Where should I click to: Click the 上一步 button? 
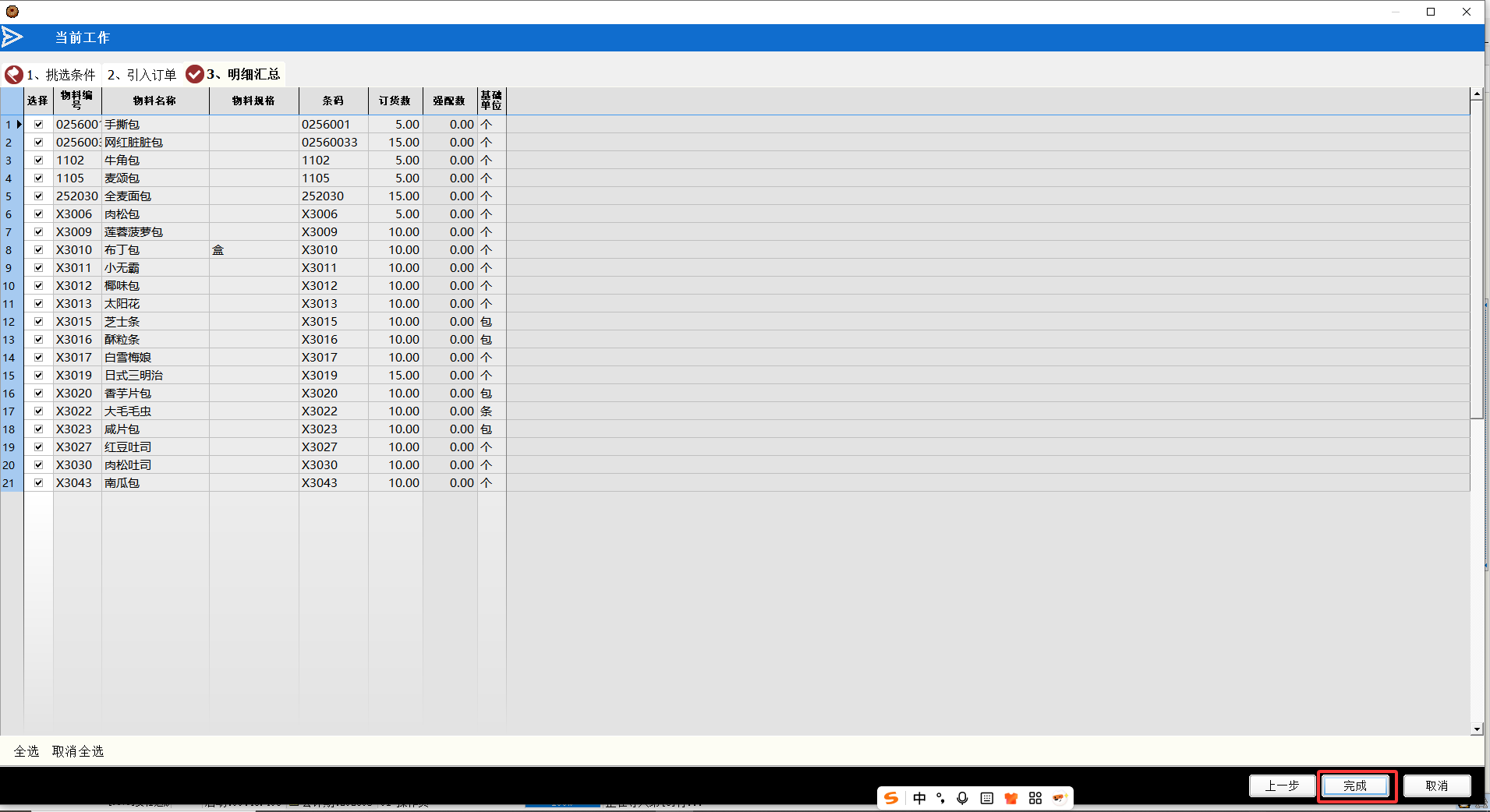1282,786
